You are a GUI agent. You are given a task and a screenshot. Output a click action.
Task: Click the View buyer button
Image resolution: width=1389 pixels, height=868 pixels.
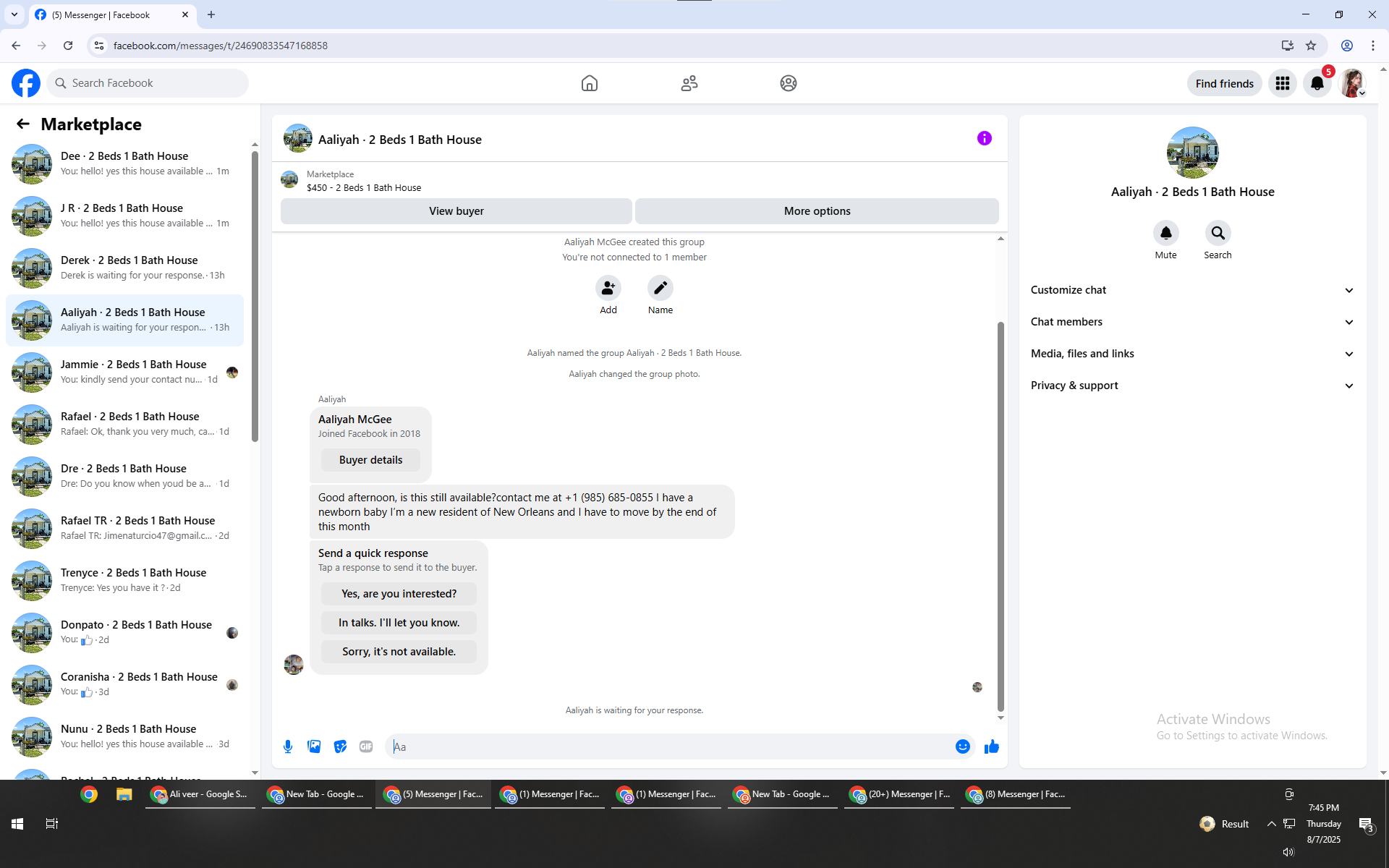pos(456,211)
